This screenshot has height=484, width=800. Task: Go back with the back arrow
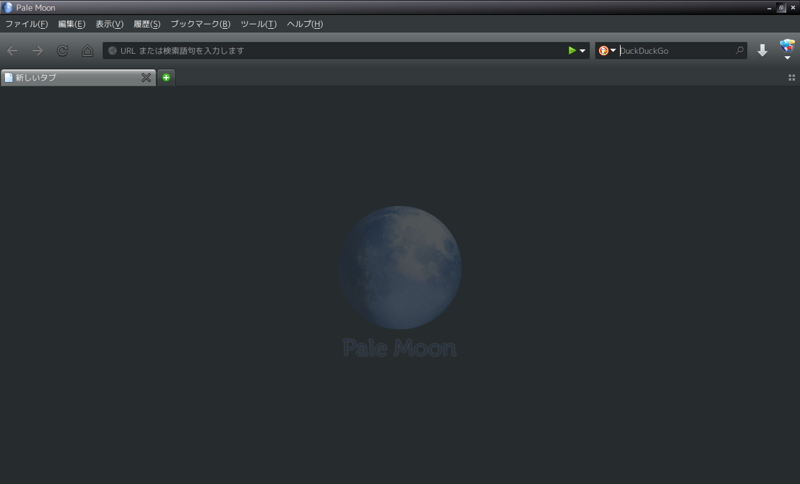12,50
